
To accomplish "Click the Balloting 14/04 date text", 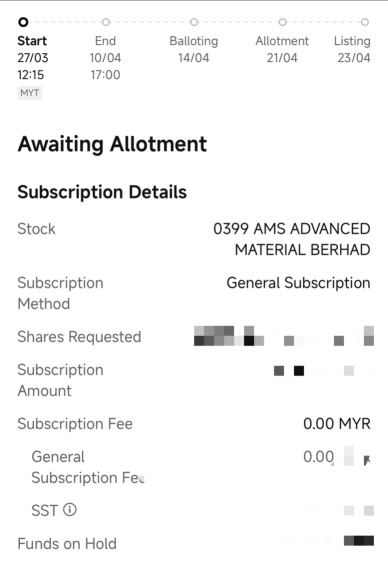I will pos(194,58).
